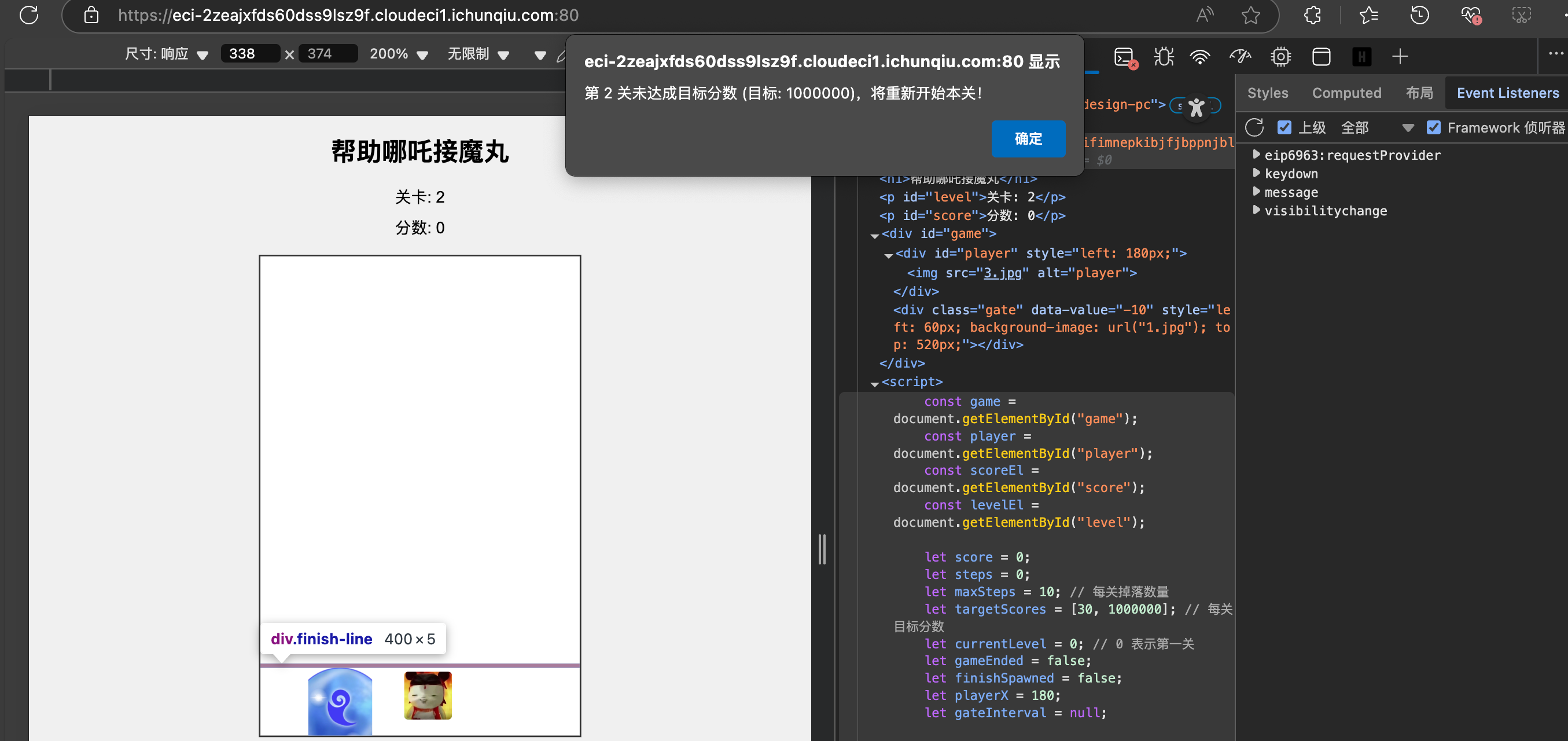Switch to the Styles tab
The width and height of the screenshot is (1568, 741).
click(1267, 93)
